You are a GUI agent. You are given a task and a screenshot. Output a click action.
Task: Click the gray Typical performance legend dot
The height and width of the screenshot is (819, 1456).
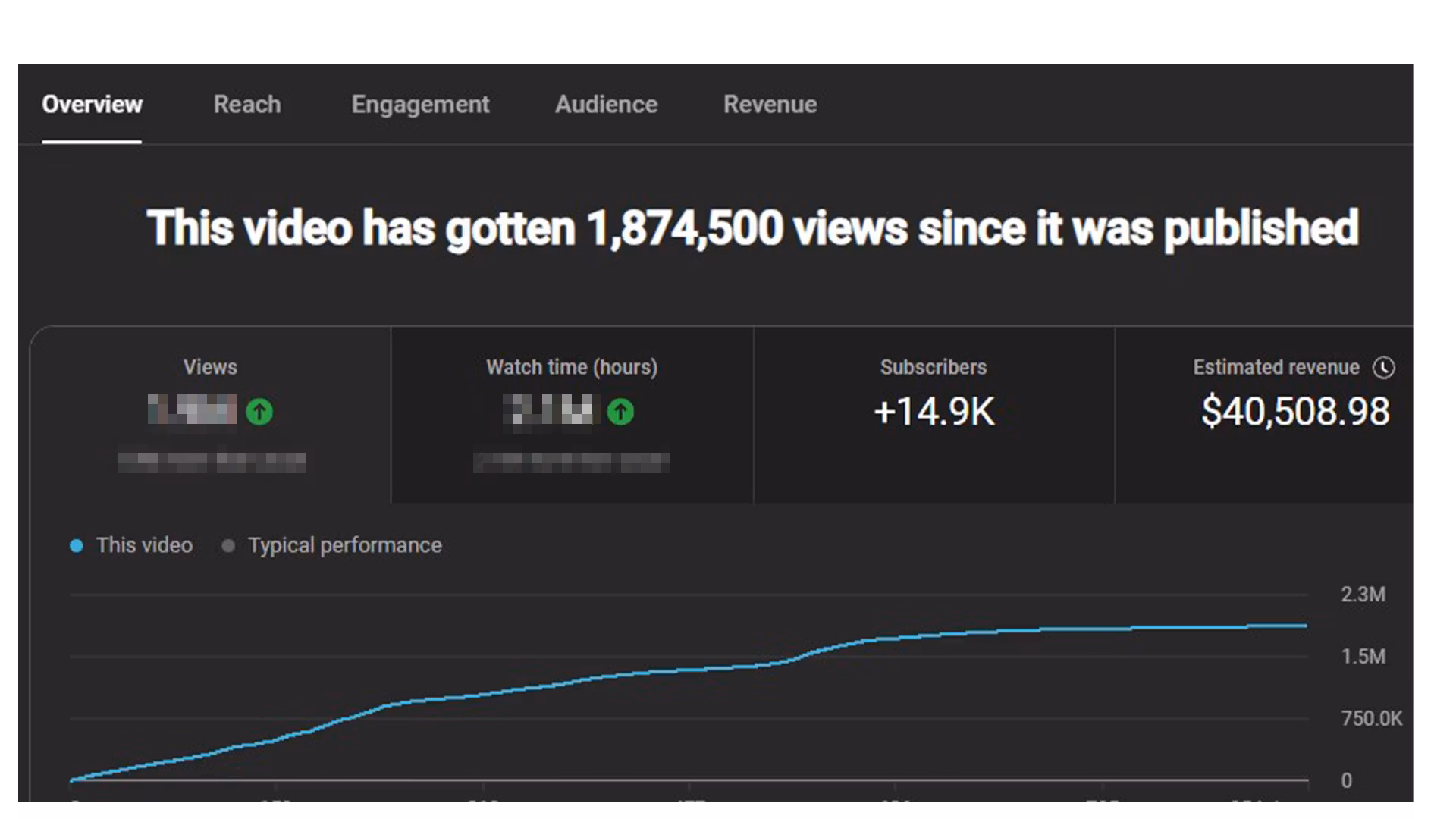pos(228,546)
